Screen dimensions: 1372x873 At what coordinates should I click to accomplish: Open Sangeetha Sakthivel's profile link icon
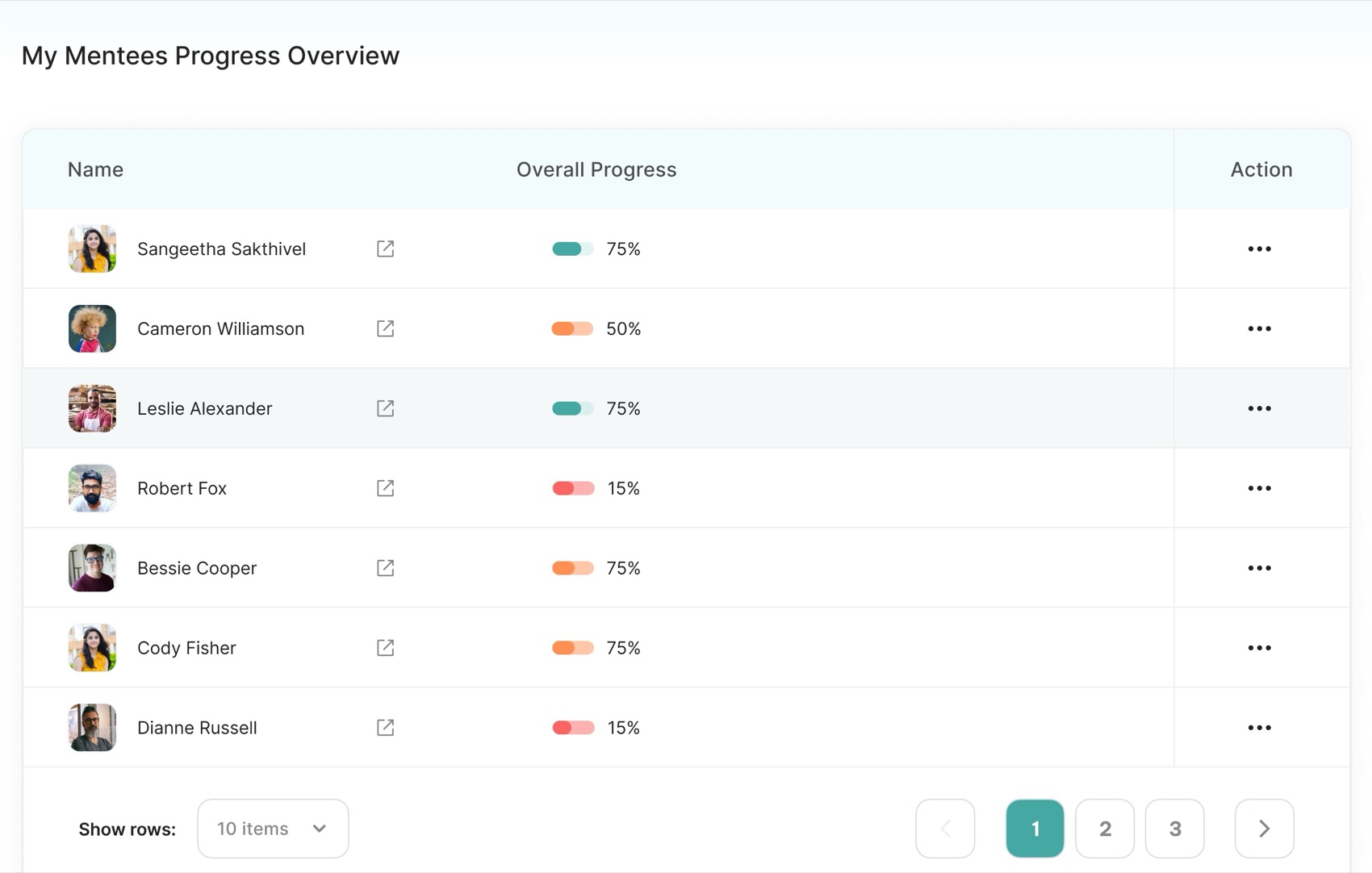pos(385,249)
